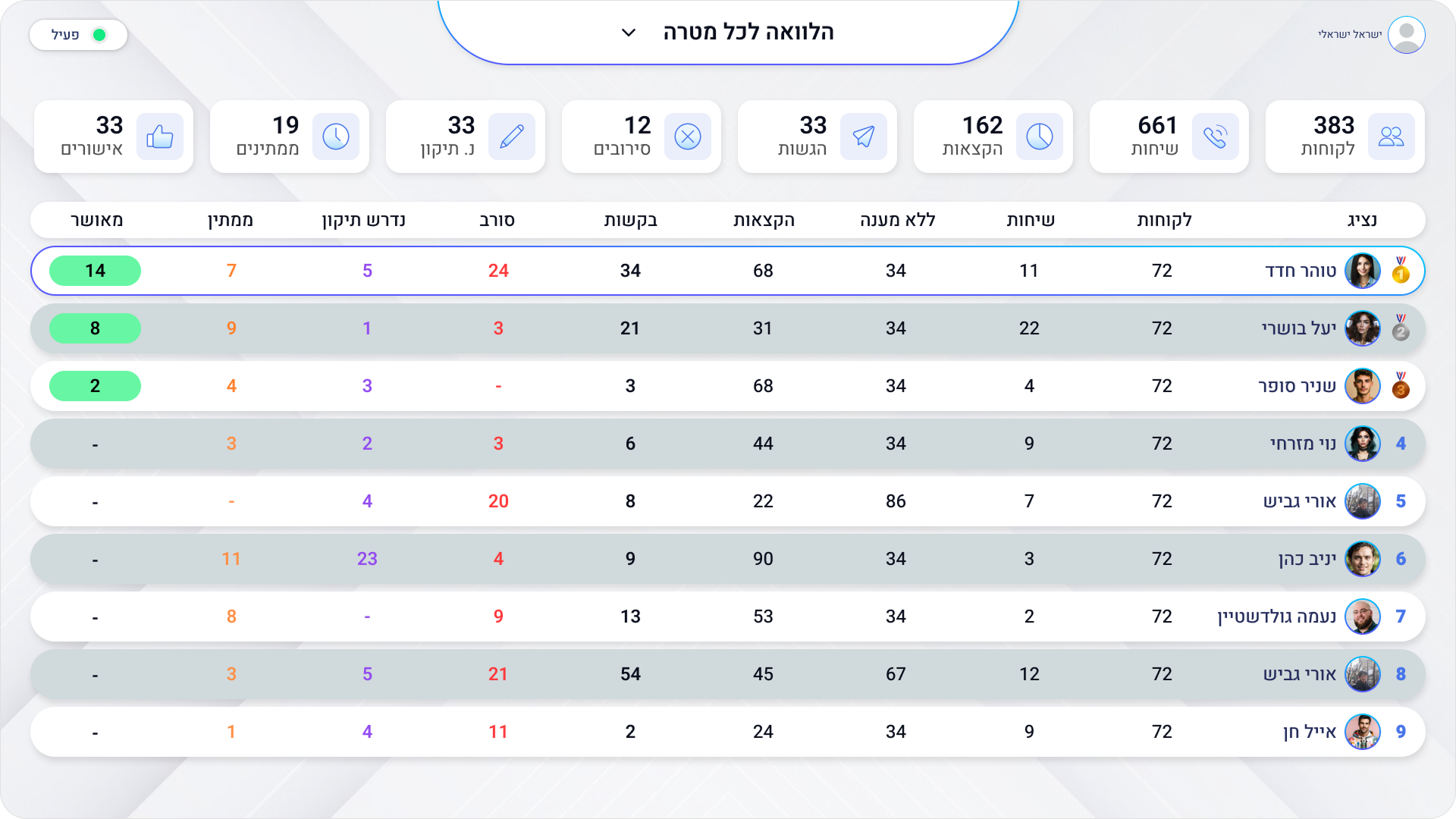Click the X-circle refusals icon
This screenshot has width=1456, height=819.
(x=688, y=136)
